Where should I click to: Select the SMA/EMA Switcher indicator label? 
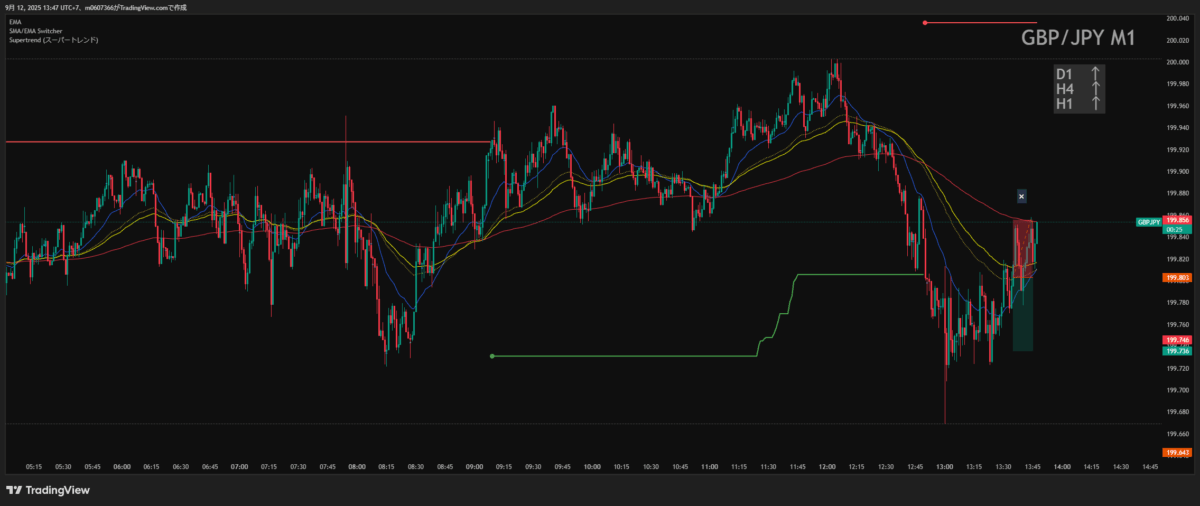tap(36, 30)
